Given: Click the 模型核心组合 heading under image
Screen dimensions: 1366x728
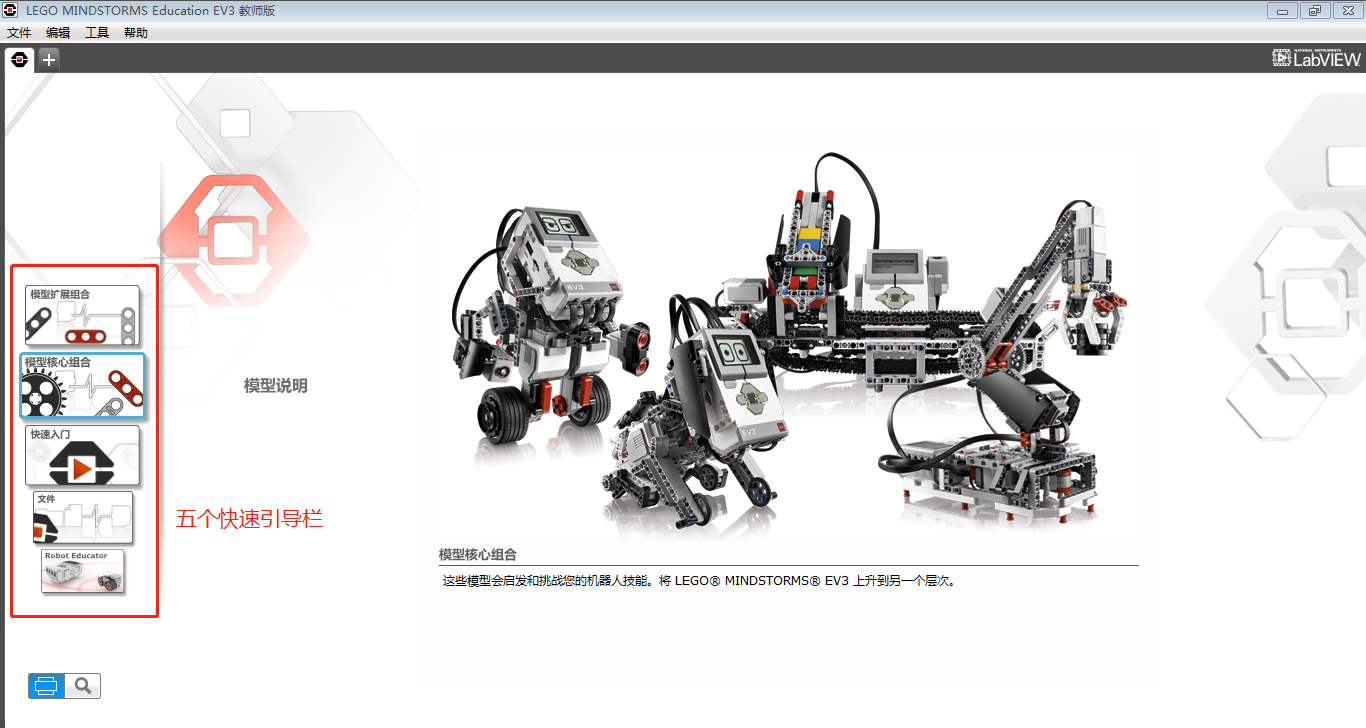Looking at the screenshot, I should pos(478,554).
